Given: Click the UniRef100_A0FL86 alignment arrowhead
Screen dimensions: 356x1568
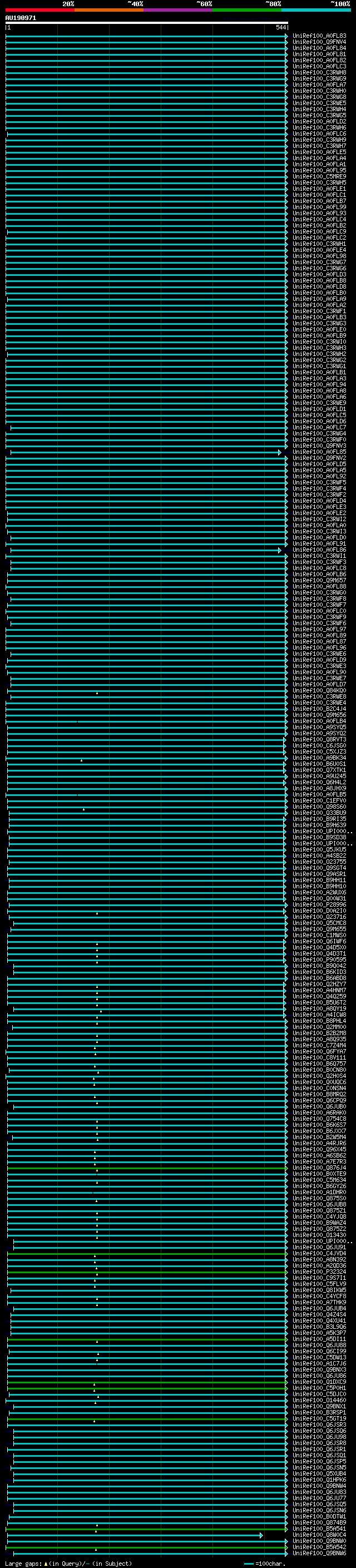Looking at the screenshot, I should pyautogui.click(x=280, y=550).
